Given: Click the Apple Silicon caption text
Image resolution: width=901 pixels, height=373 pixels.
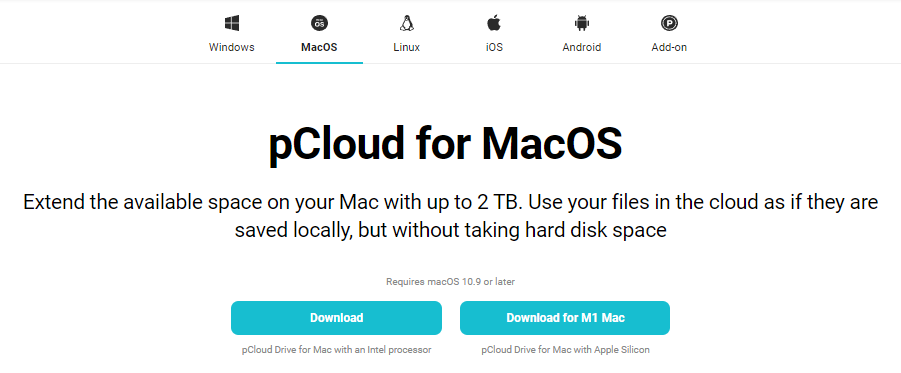Looking at the screenshot, I should [565, 349].
